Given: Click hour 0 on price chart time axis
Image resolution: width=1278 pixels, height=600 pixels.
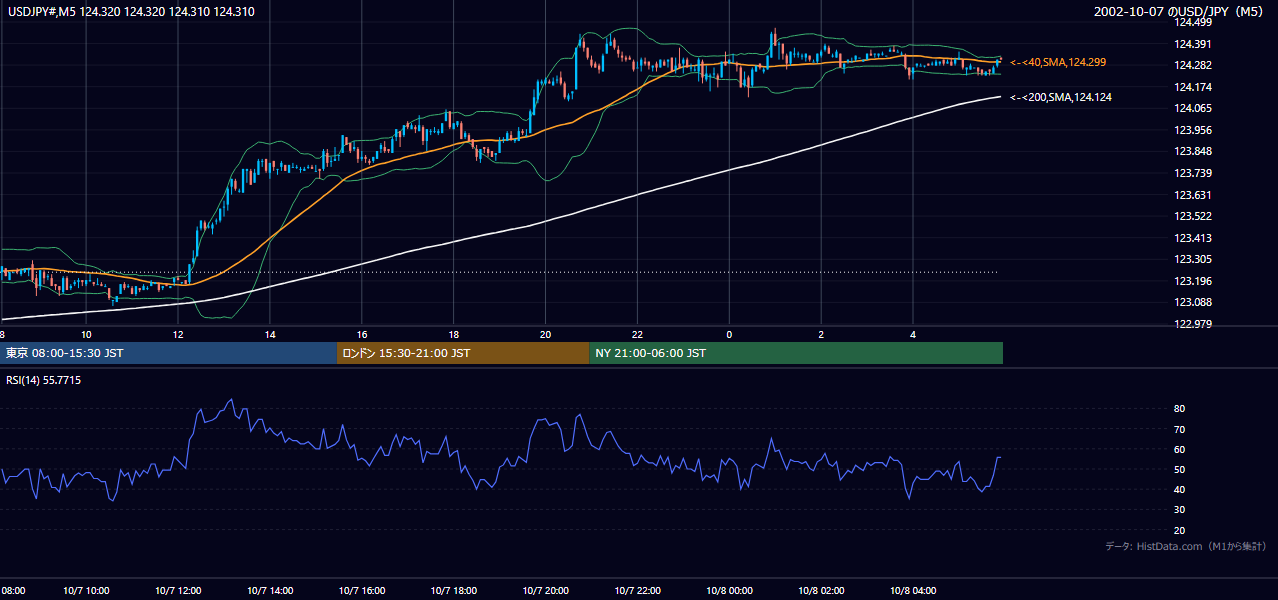Looking at the screenshot, I should click(x=729, y=334).
